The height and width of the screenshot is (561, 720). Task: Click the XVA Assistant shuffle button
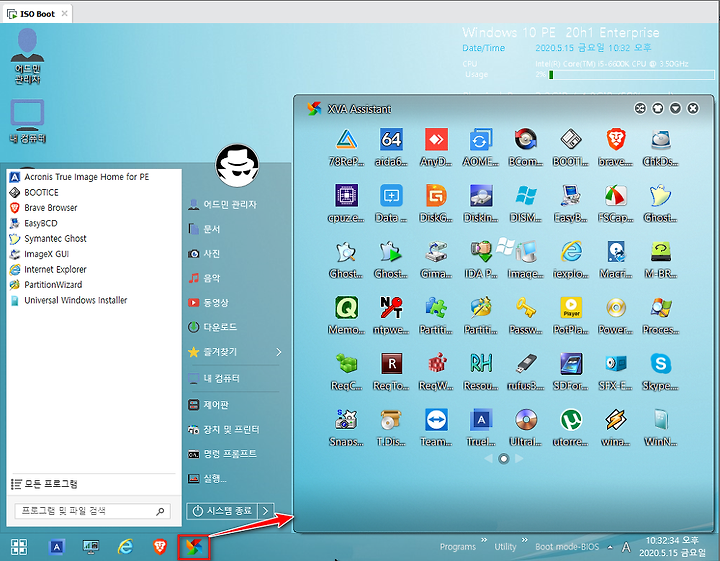(640, 108)
